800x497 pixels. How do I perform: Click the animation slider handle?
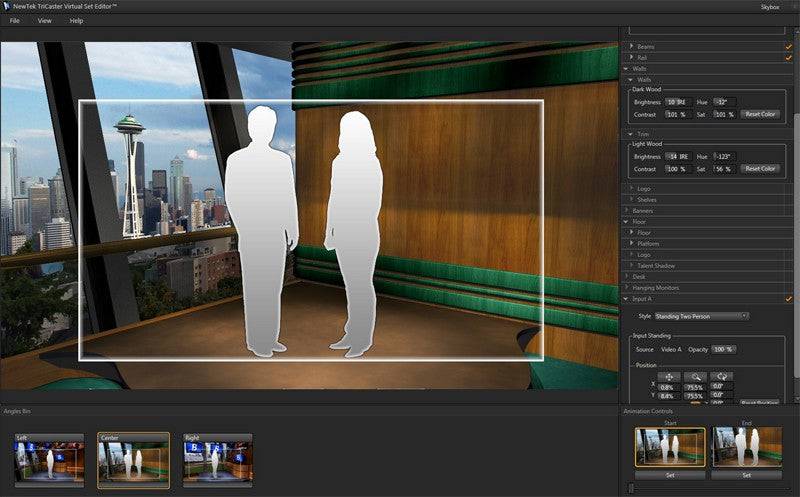point(631,488)
